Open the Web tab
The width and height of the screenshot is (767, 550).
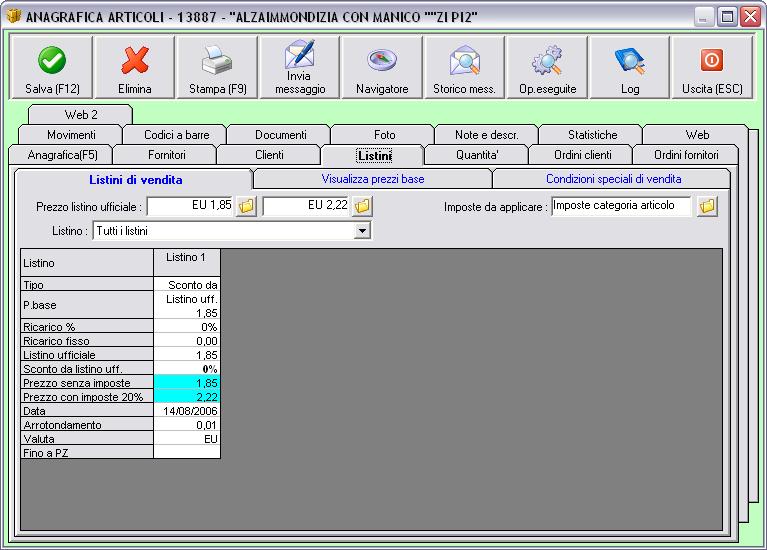coord(697,135)
